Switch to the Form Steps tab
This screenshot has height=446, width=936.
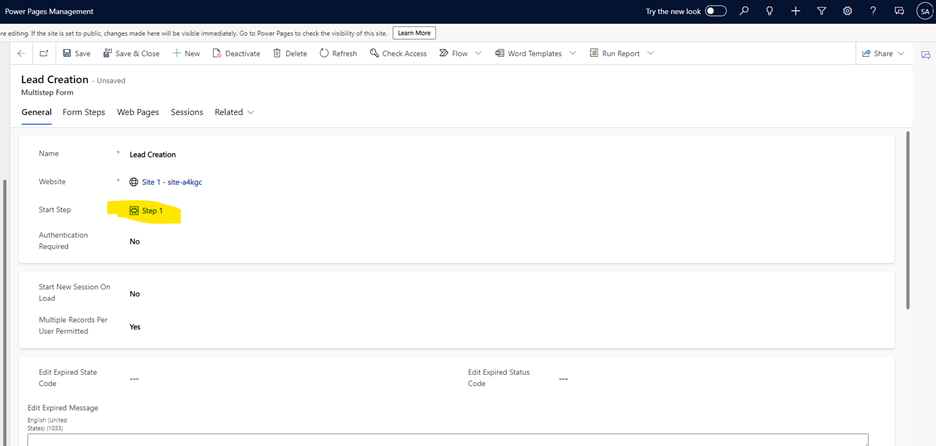[x=83, y=112]
